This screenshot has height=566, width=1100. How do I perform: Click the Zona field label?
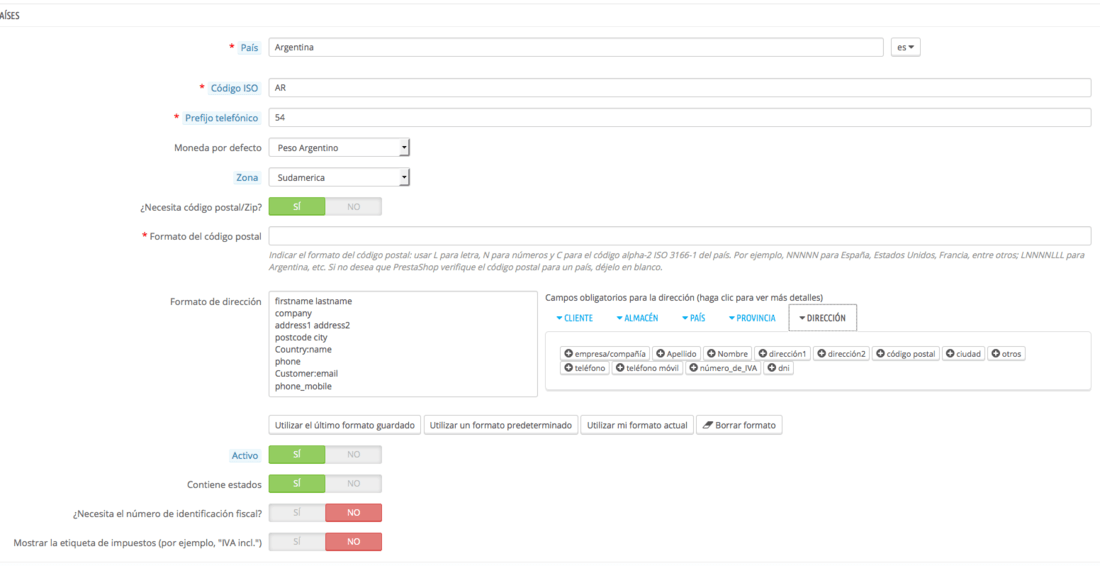(246, 177)
